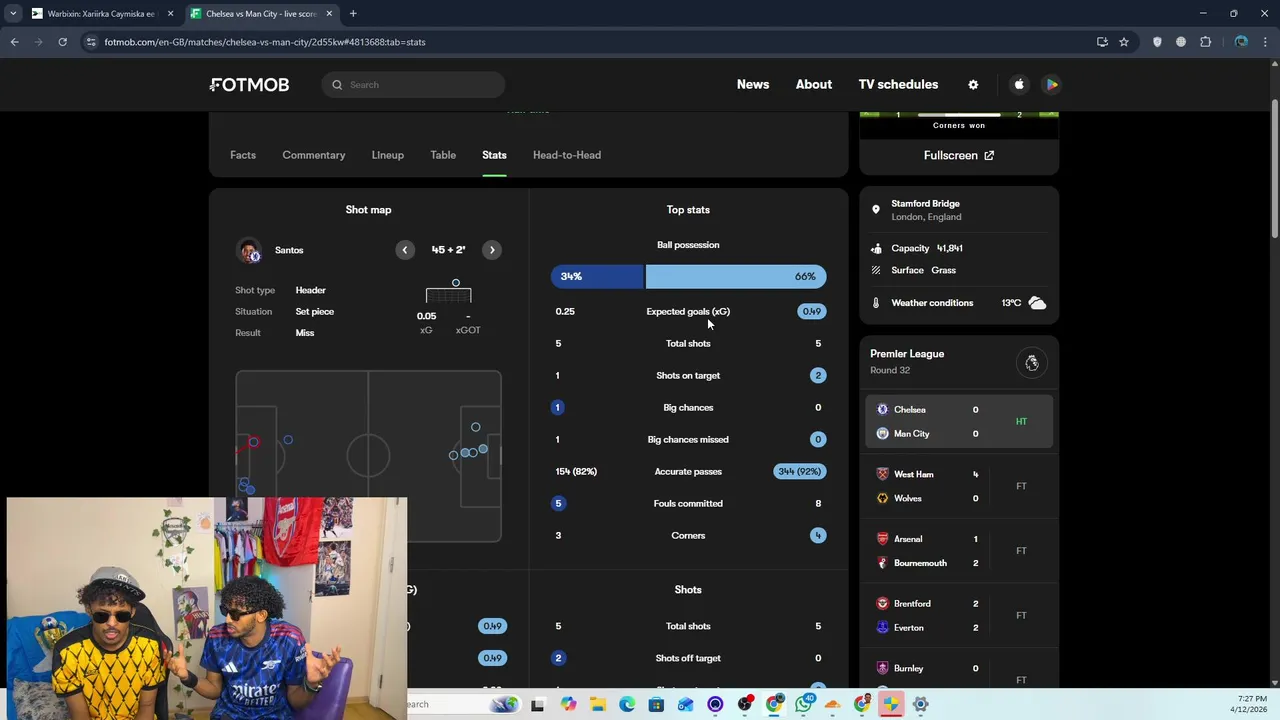Click the browser address bar URL
The image size is (1280, 720).
point(265,42)
